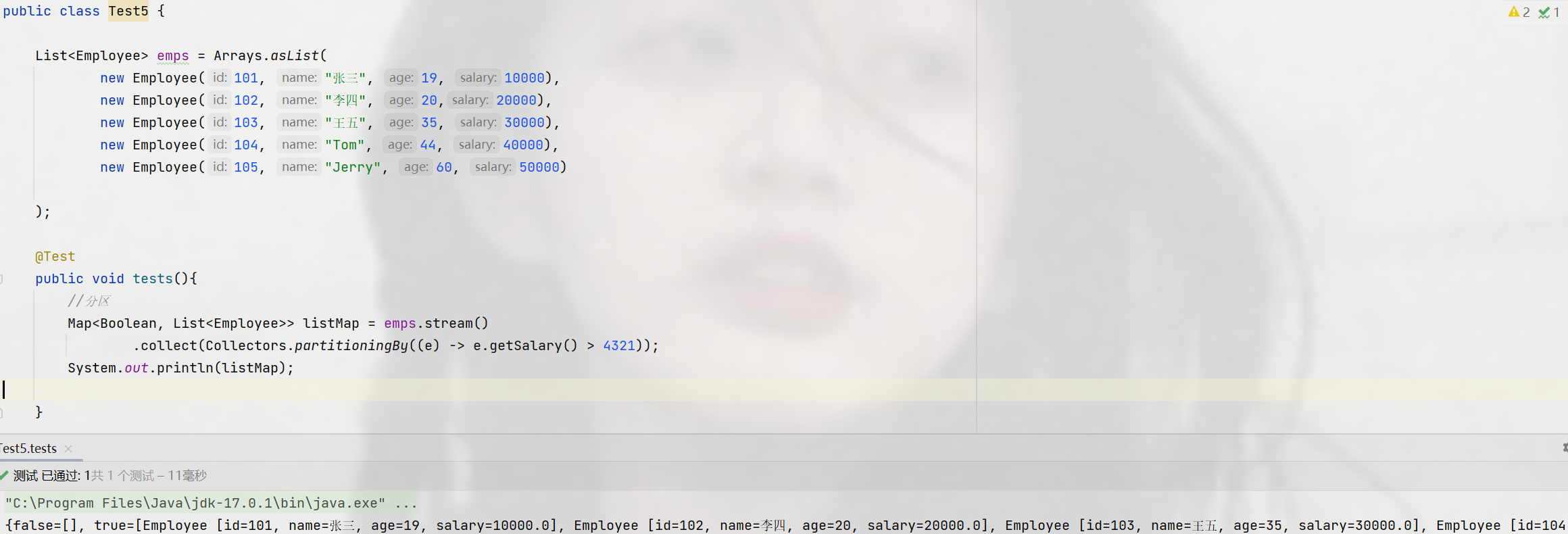The height and width of the screenshot is (534, 1568).
Task: Click the string "Tom" in the code
Action: click(x=345, y=145)
